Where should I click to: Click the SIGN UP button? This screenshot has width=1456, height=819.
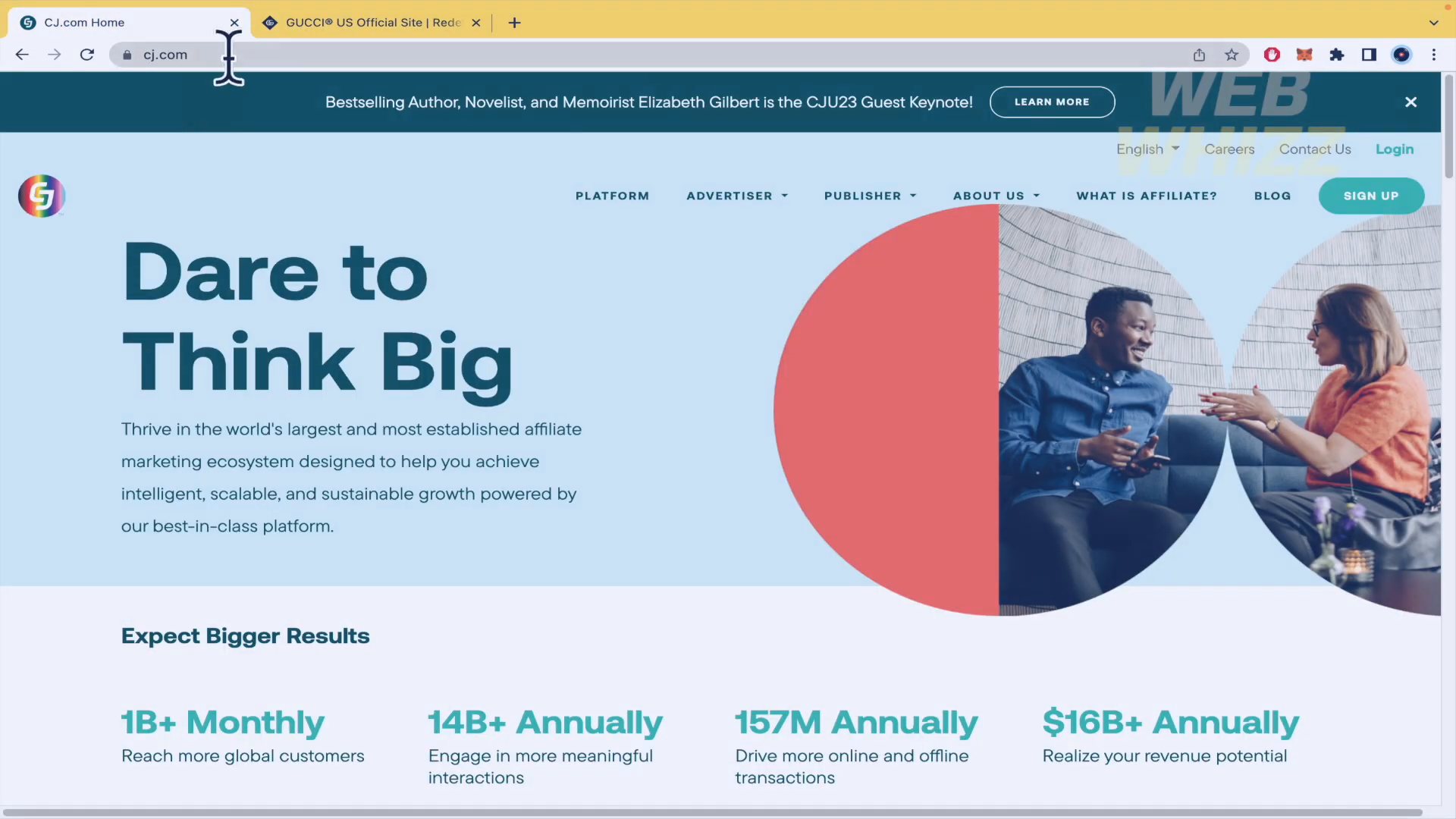point(1372,195)
